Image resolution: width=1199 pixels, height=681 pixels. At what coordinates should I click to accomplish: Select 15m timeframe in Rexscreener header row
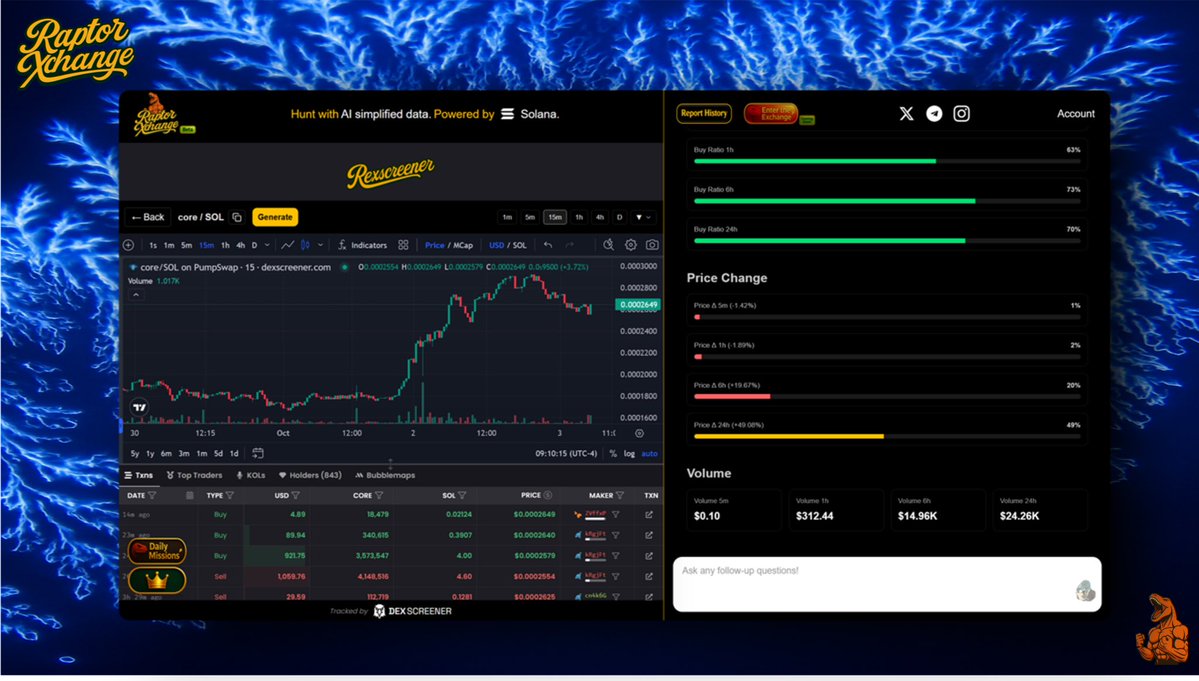pos(554,217)
